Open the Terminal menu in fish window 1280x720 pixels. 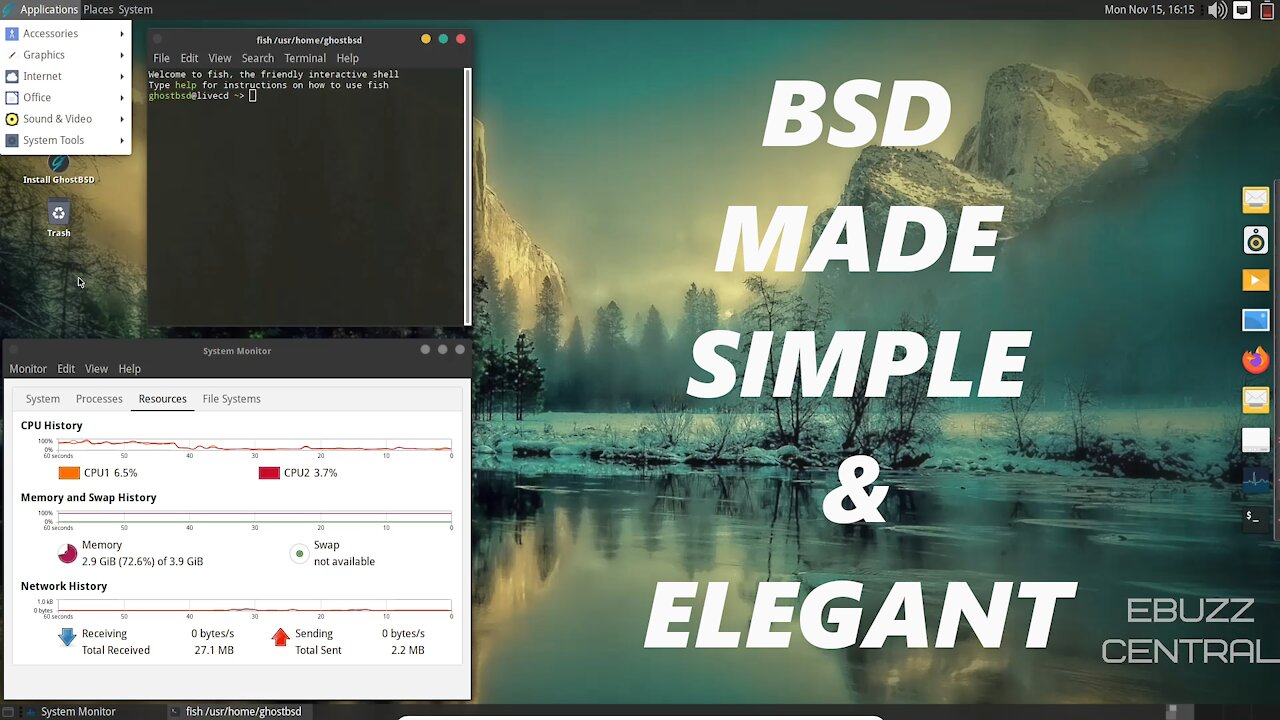[305, 58]
